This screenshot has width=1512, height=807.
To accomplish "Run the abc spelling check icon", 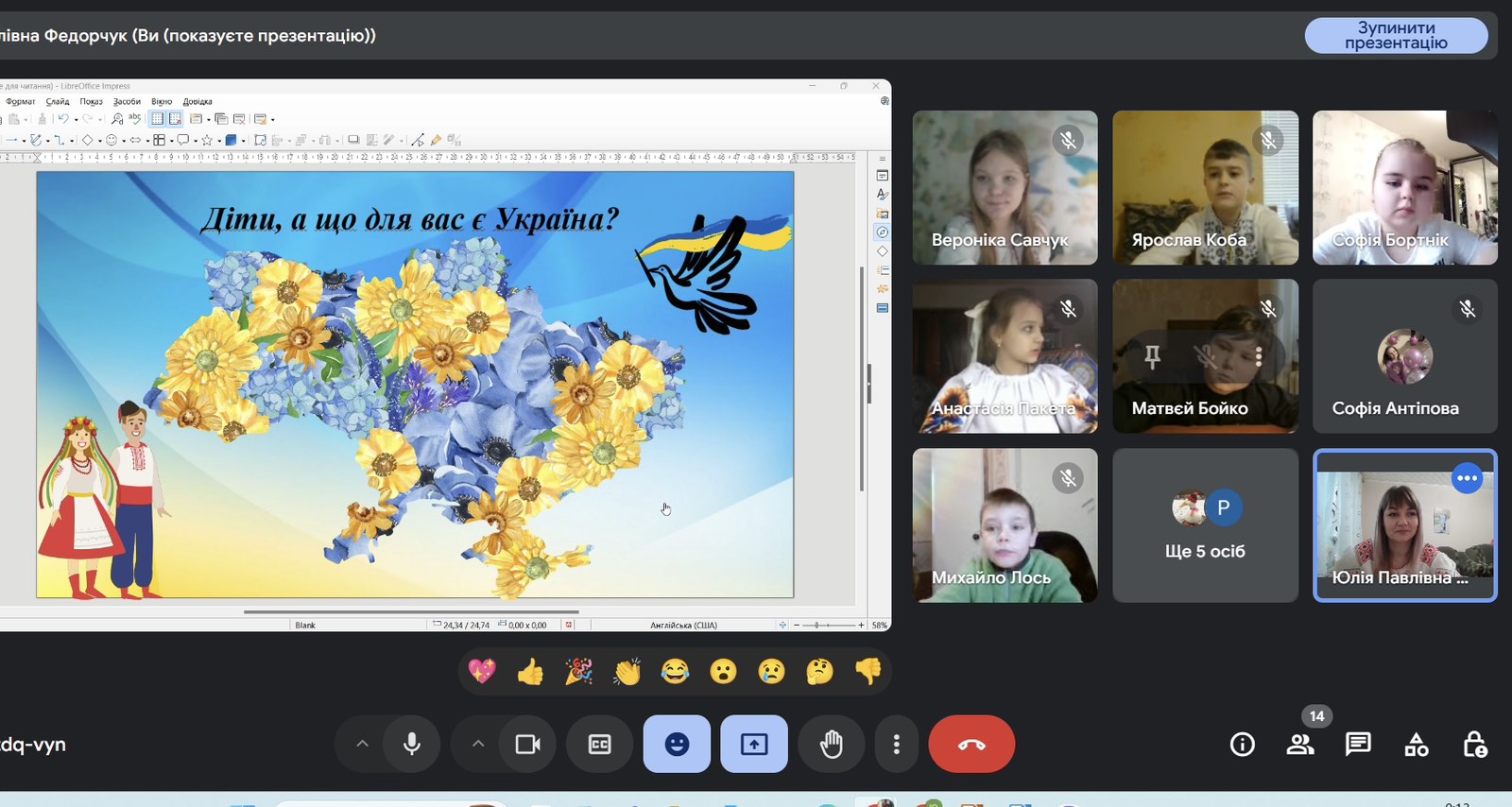I will [134, 119].
